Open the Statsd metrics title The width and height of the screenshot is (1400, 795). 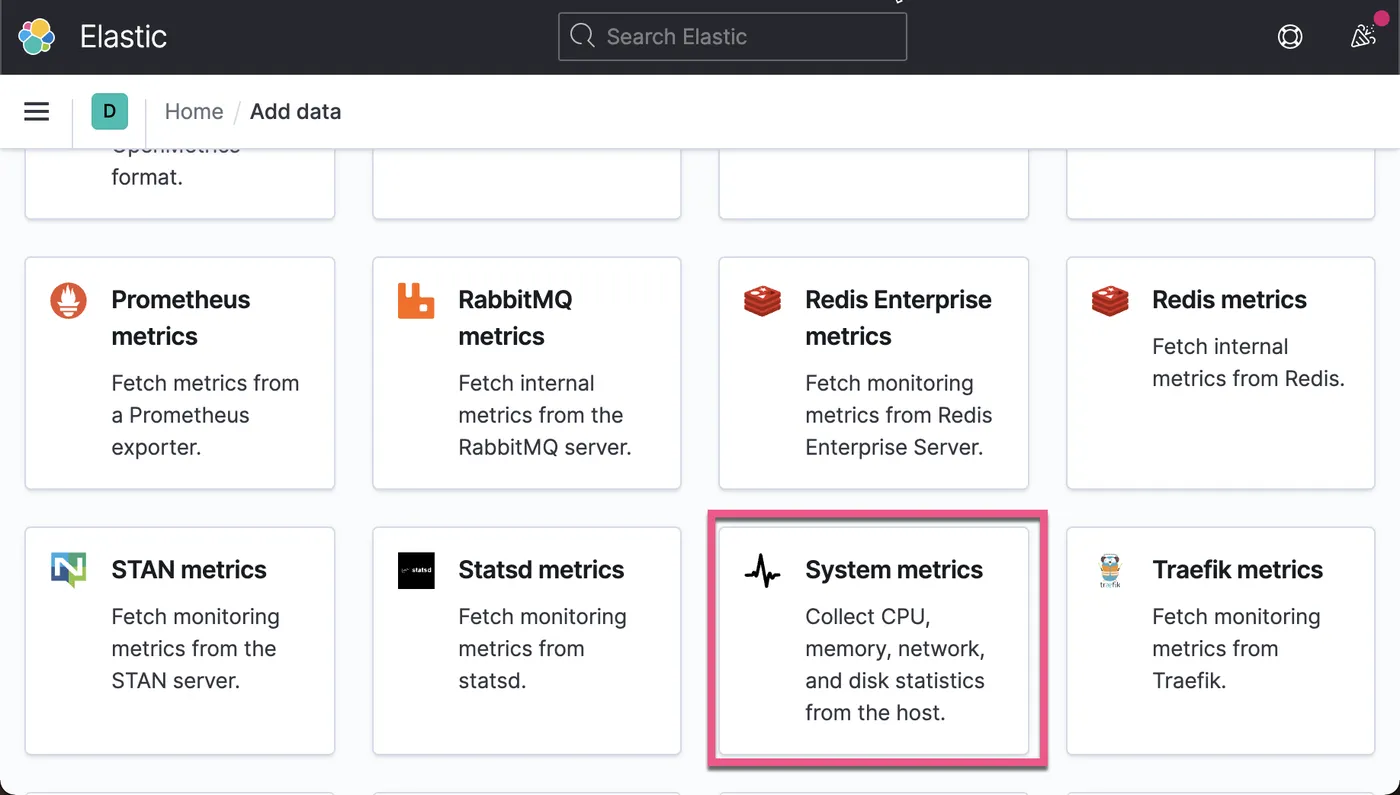click(541, 570)
